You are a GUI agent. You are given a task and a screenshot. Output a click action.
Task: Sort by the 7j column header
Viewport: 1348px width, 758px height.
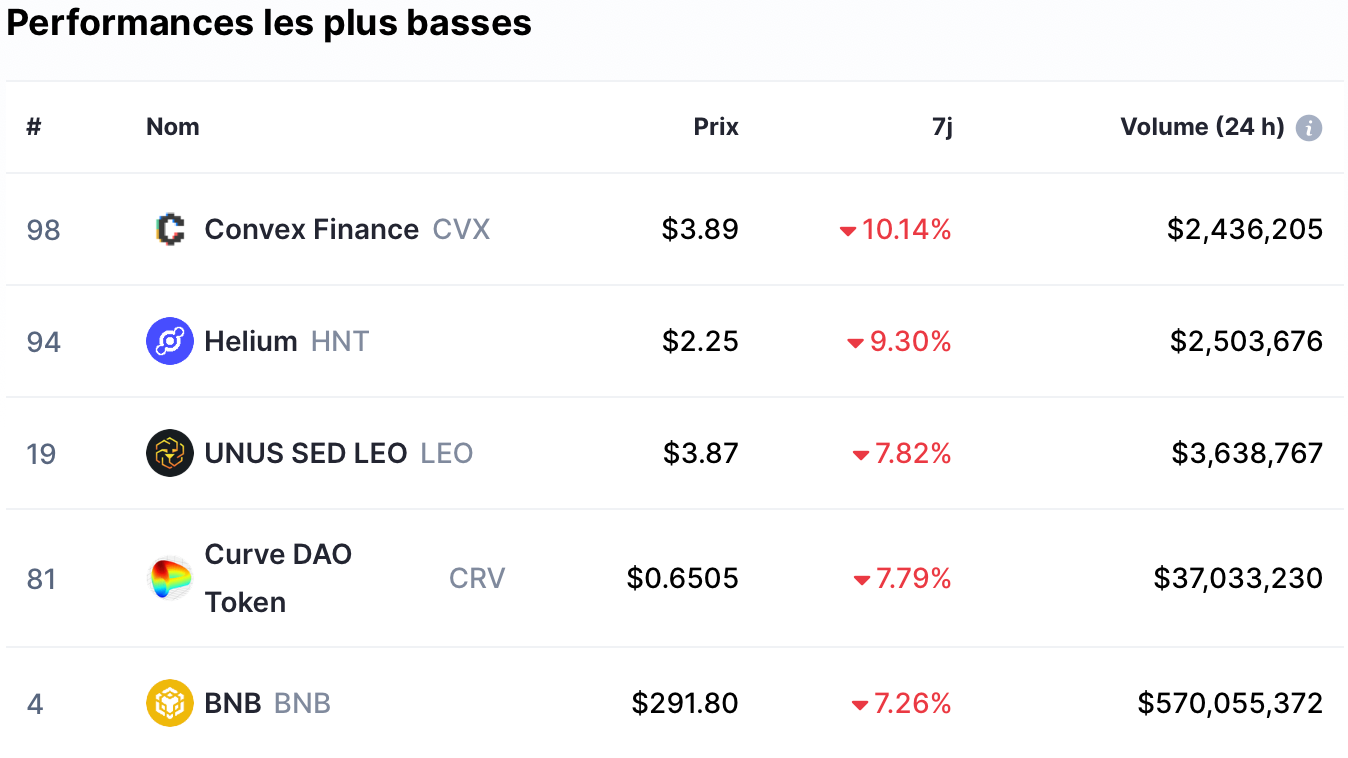pyautogui.click(x=942, y=127)
